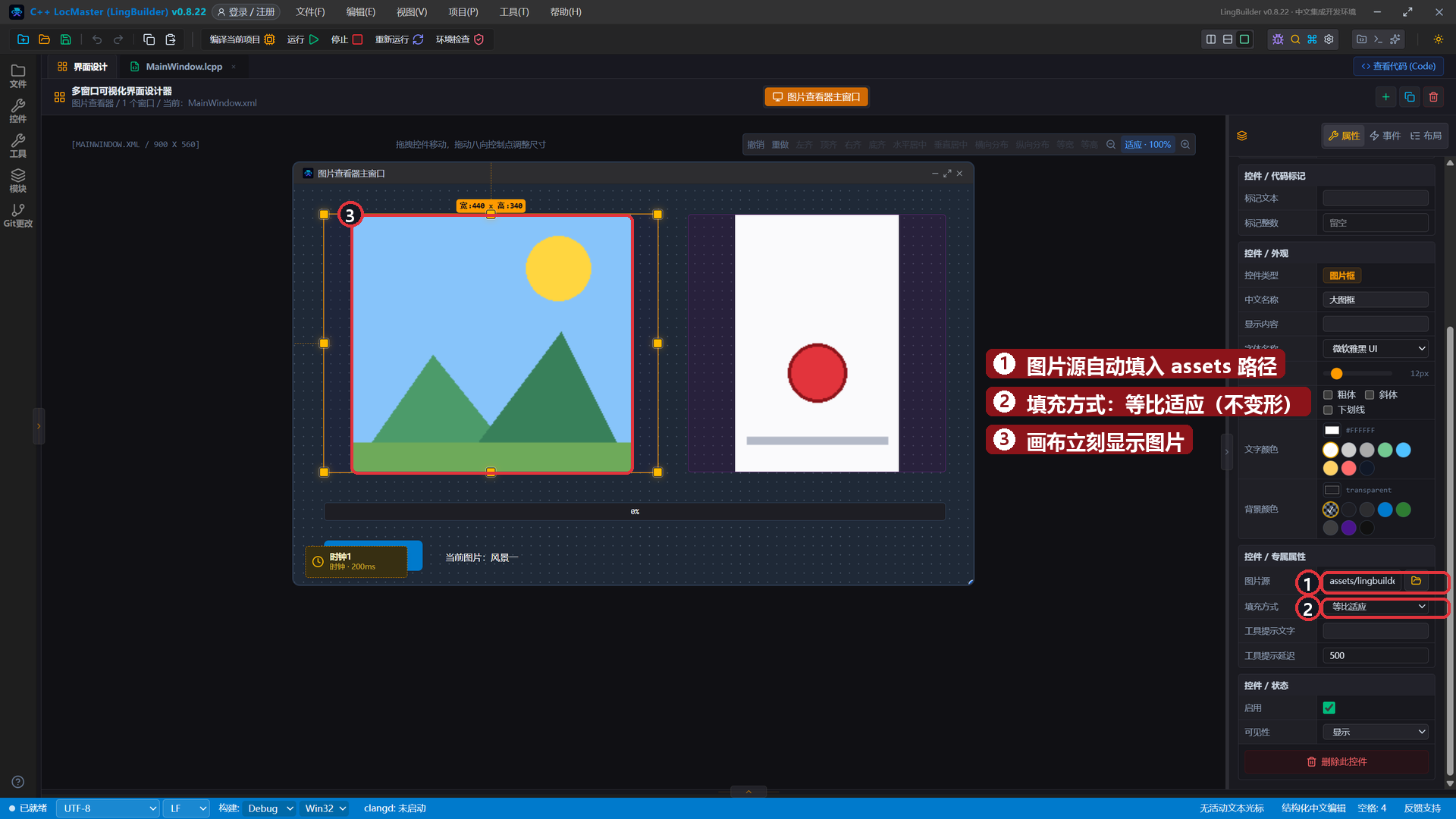Delete window using red trash icon
This screenshot has height=819, width=1456.
pyautogui.click(x=1433, y=97)
